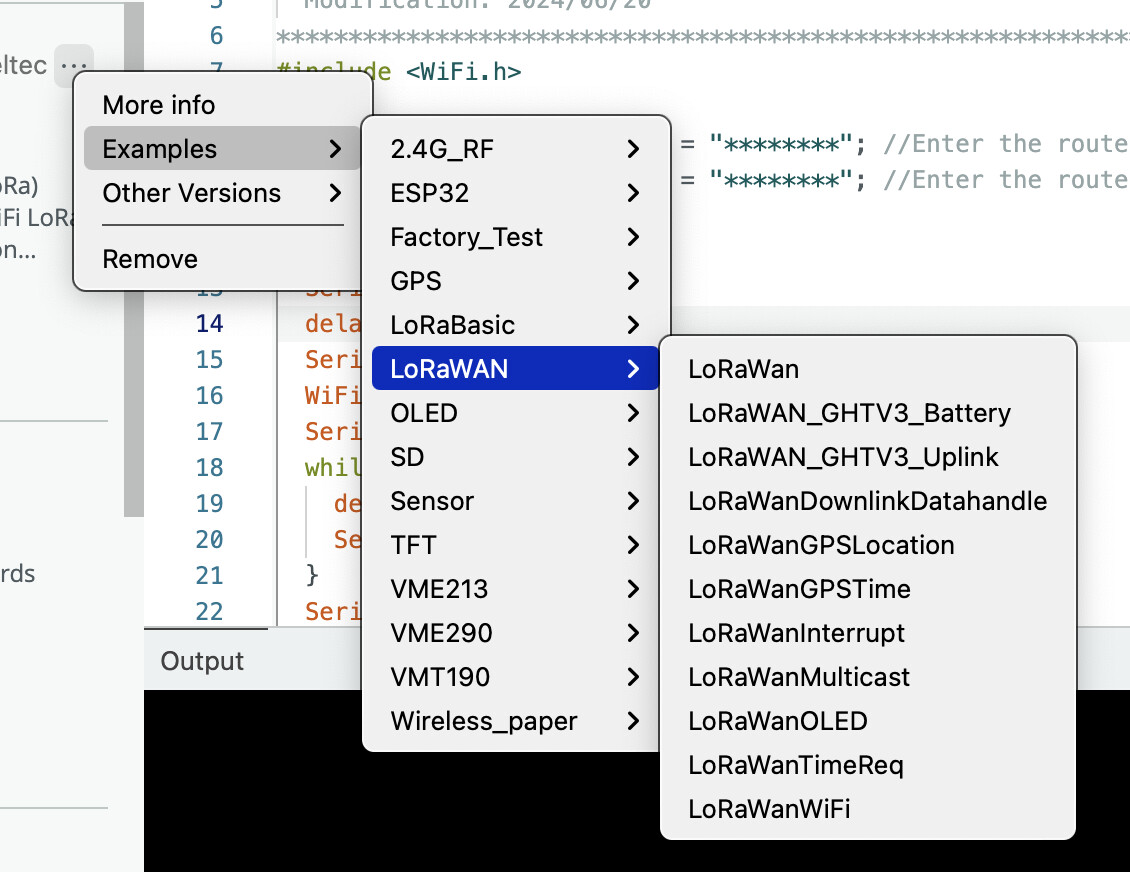This screenshot has height=872, width=1130.
Task: Expand the Sensor examples submenu
Action: [x=432, y=501]
